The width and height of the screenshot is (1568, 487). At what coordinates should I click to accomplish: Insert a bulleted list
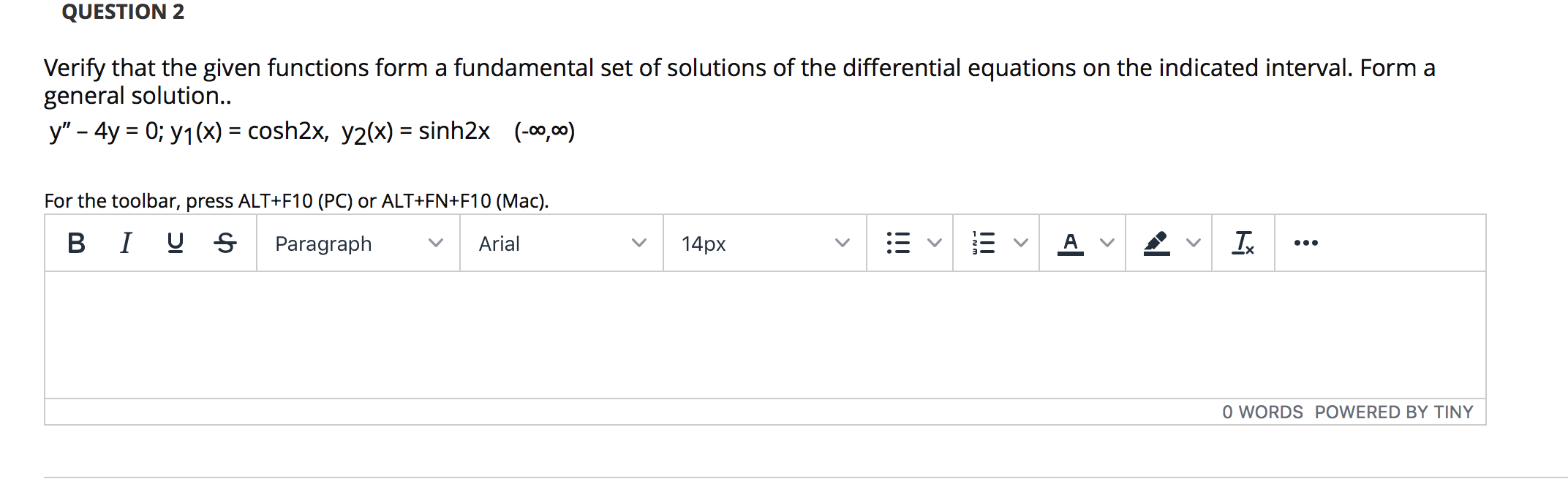click(x=897, y=243)
